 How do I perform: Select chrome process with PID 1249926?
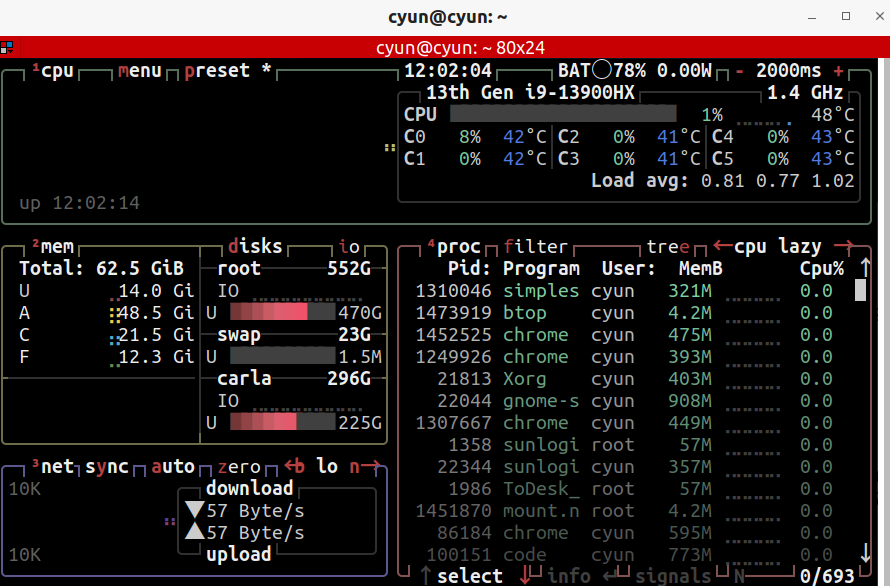624,357
